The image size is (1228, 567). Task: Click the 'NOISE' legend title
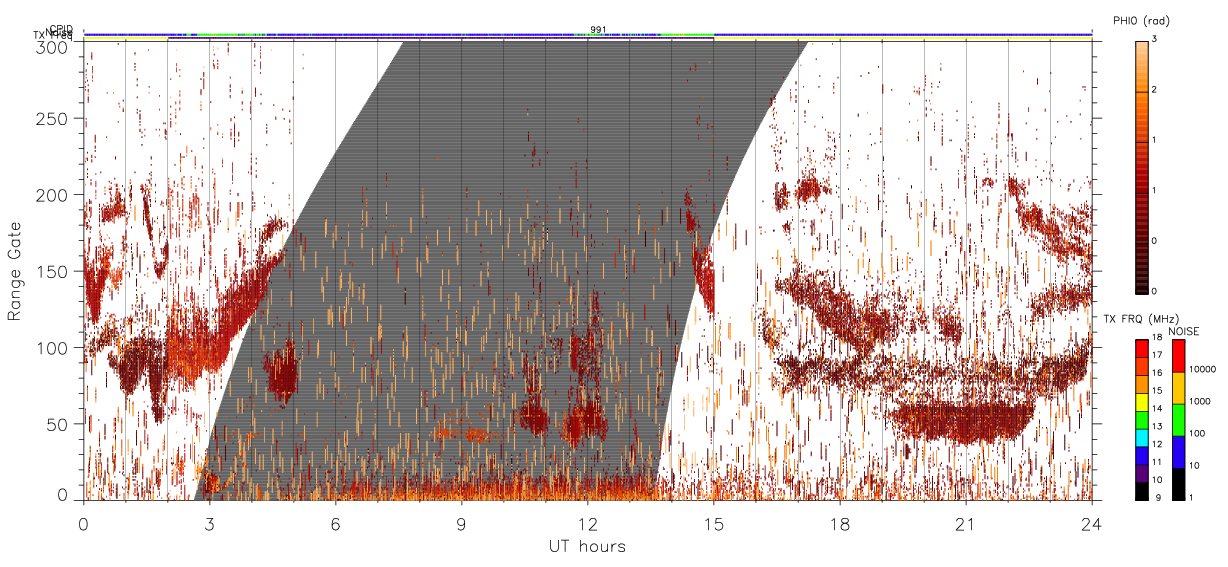tap(1184, 330)
